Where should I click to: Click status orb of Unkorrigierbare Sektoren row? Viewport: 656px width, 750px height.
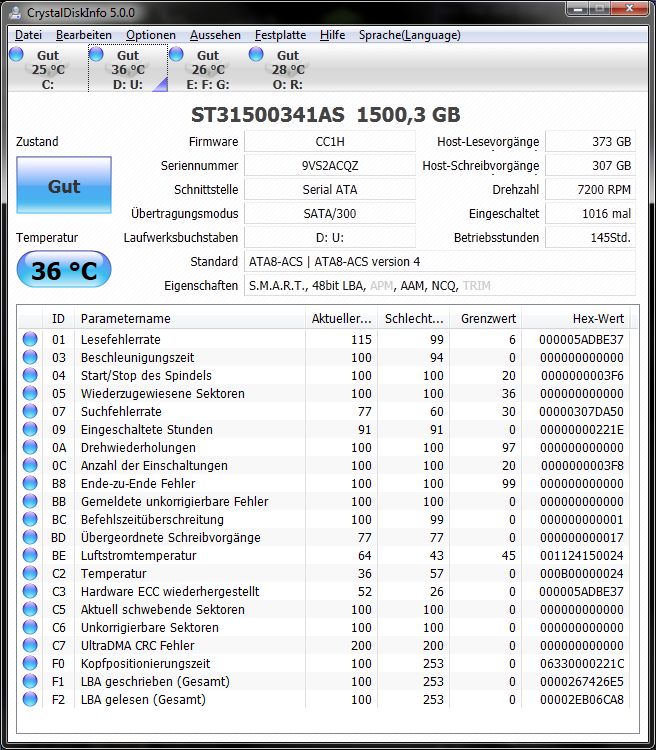click(30, 628)
